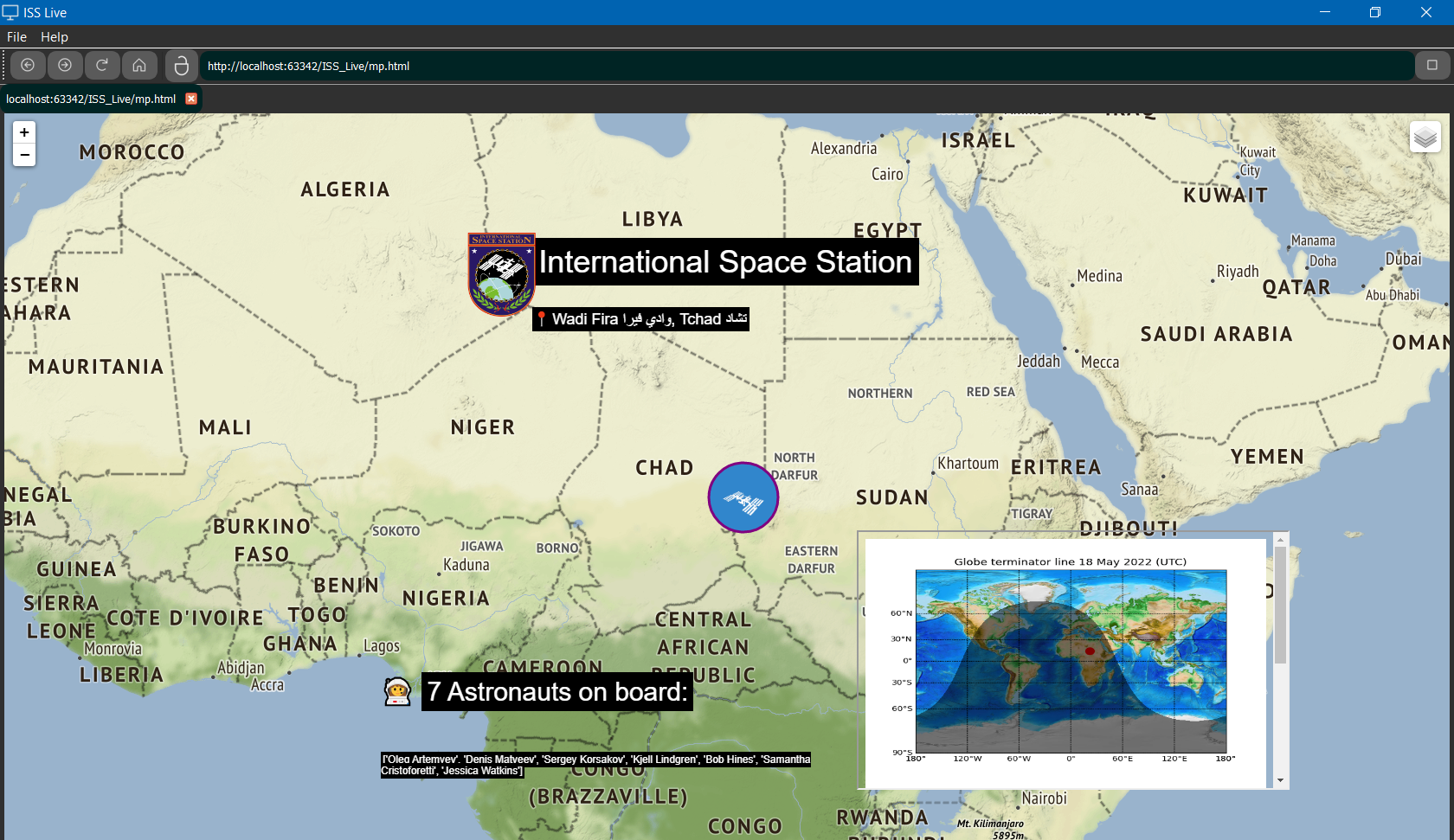1454x840 pixels.
Task: Click the Riyadh city label on map
Action: (x=1238, y=272)
